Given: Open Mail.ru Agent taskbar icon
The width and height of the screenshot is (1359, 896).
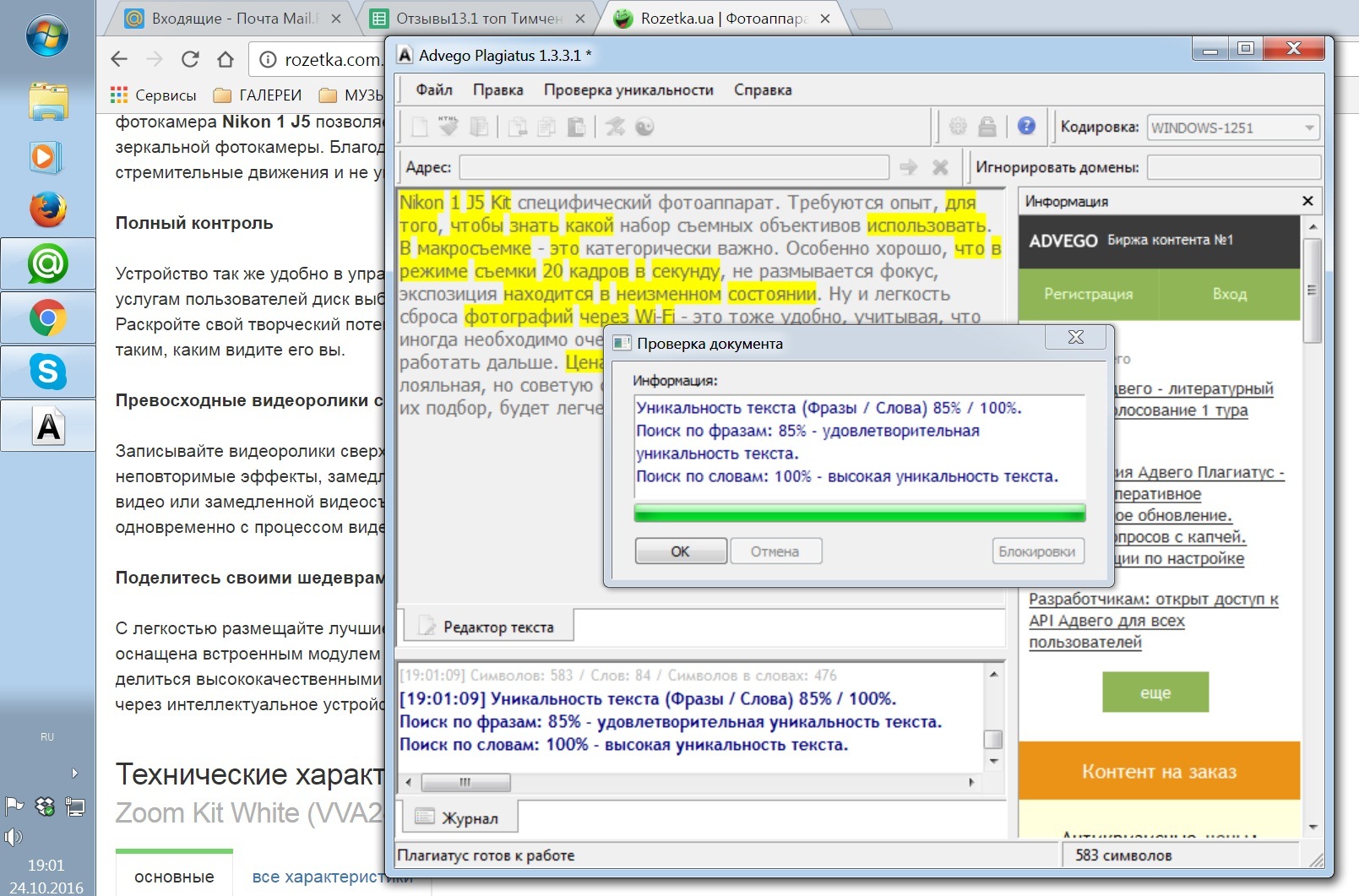Looking at the screenshot, I should [47, 264].
